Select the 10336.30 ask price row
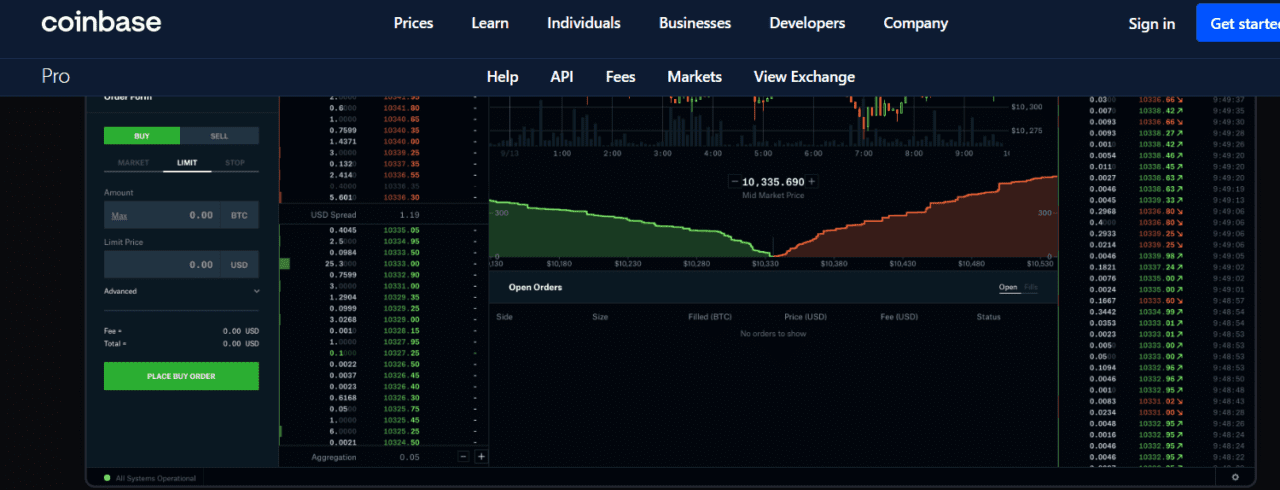Image resolution: width=1280 pixels, height=490 pixels. point(383,197)
